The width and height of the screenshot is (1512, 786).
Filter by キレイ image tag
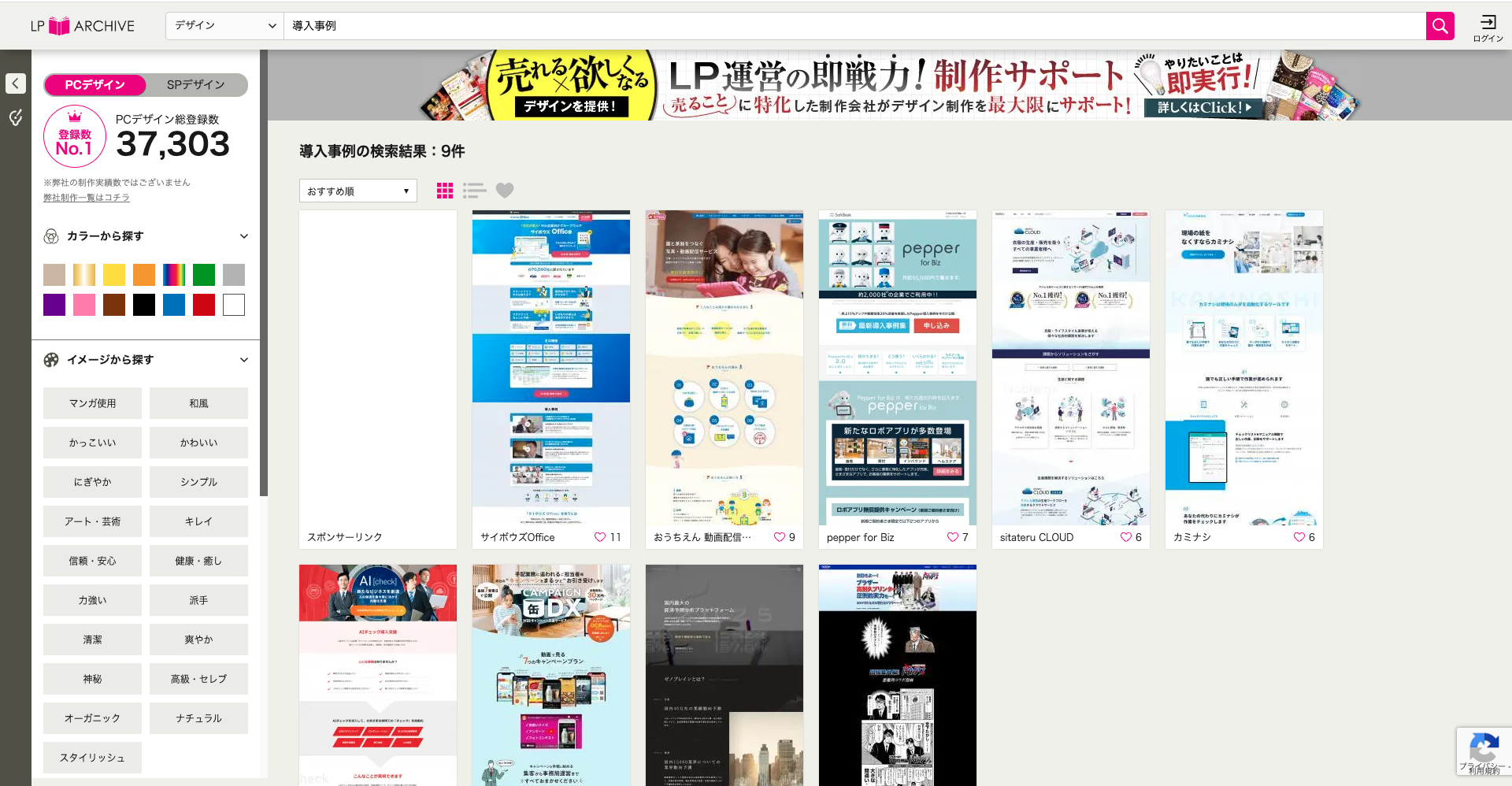point(198,521)
